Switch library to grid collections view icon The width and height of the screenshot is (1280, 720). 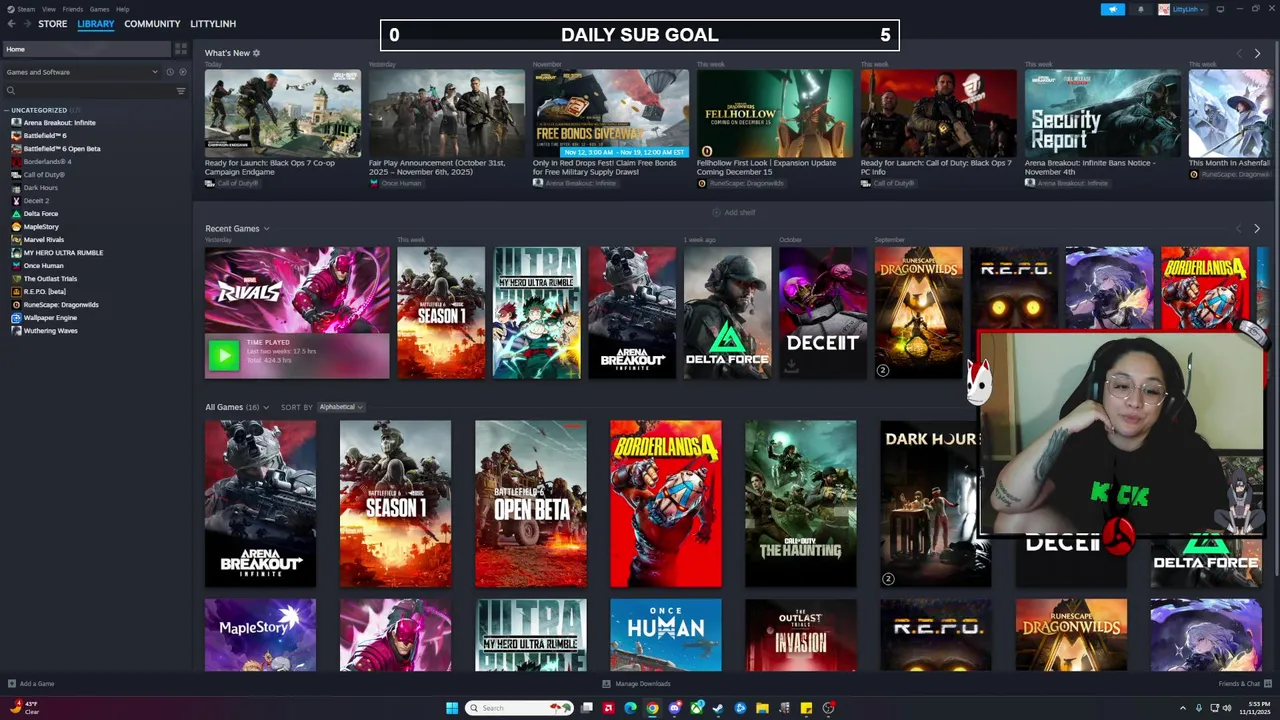(181, 49)
